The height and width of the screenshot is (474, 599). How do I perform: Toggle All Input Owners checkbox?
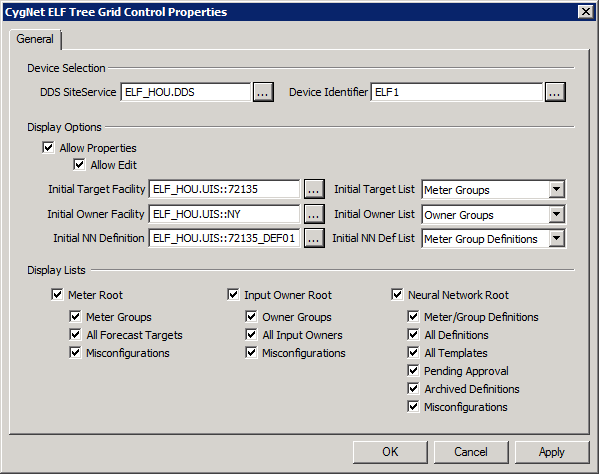tap(251, 335)
